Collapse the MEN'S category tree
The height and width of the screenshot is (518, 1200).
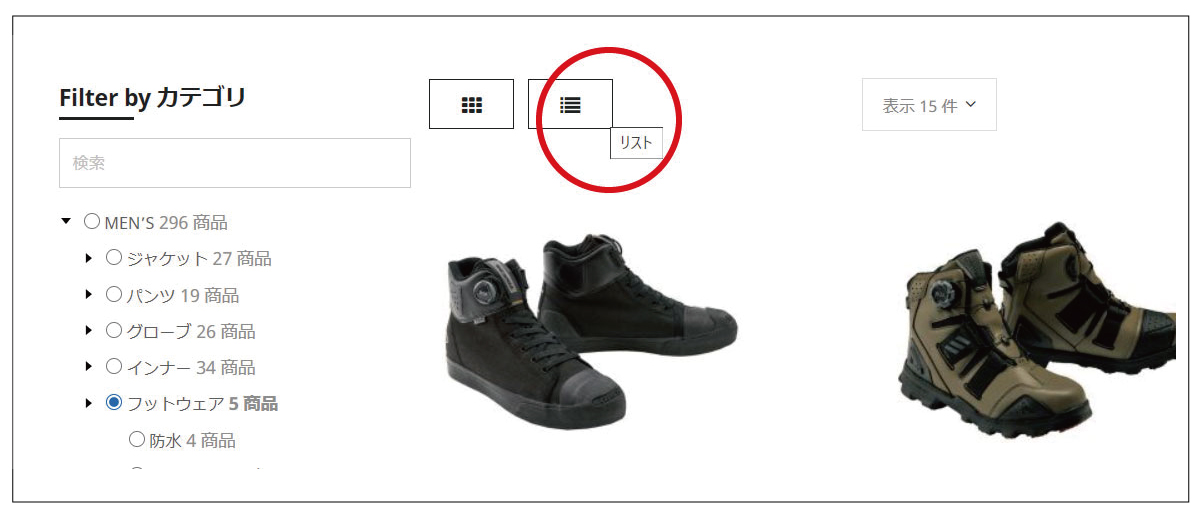(66, 222)
